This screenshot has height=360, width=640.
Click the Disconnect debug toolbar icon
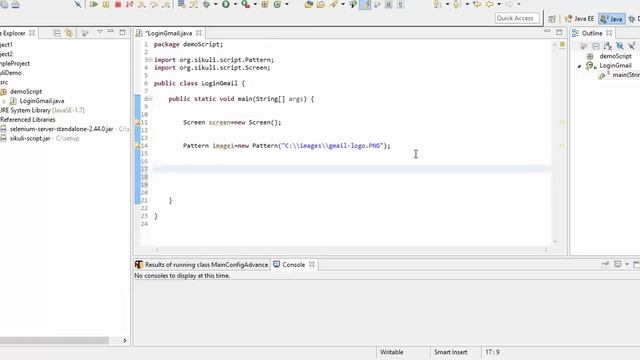point(130,4)
